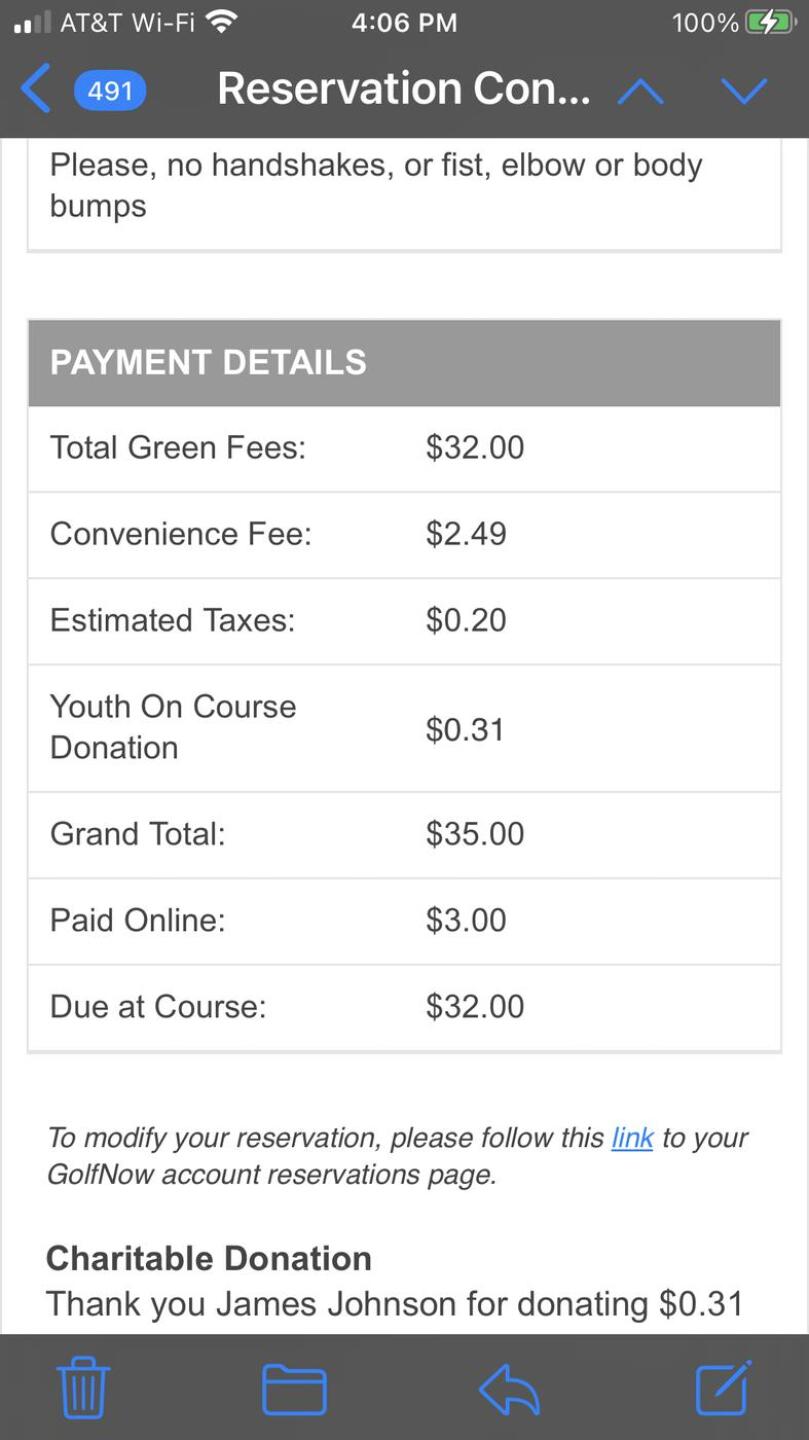Tap the 4:06 PM clock in the status bar
The image size is (809, 1440).
(404, 22)
